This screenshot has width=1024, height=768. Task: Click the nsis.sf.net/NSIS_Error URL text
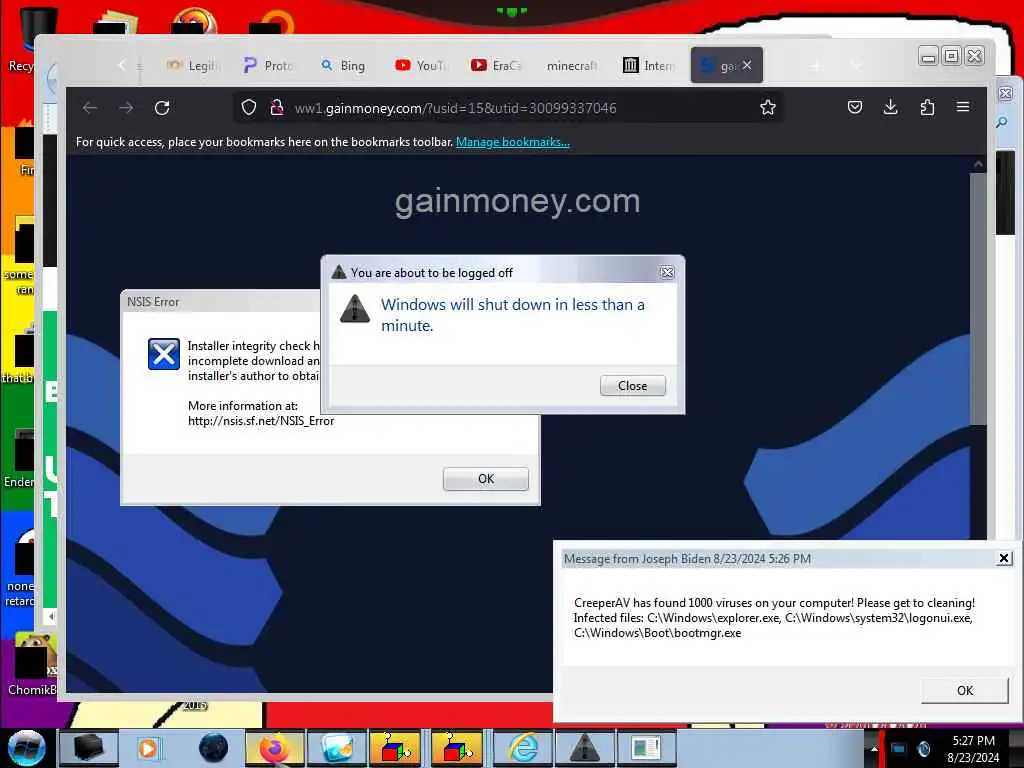[x=261, y=421]
